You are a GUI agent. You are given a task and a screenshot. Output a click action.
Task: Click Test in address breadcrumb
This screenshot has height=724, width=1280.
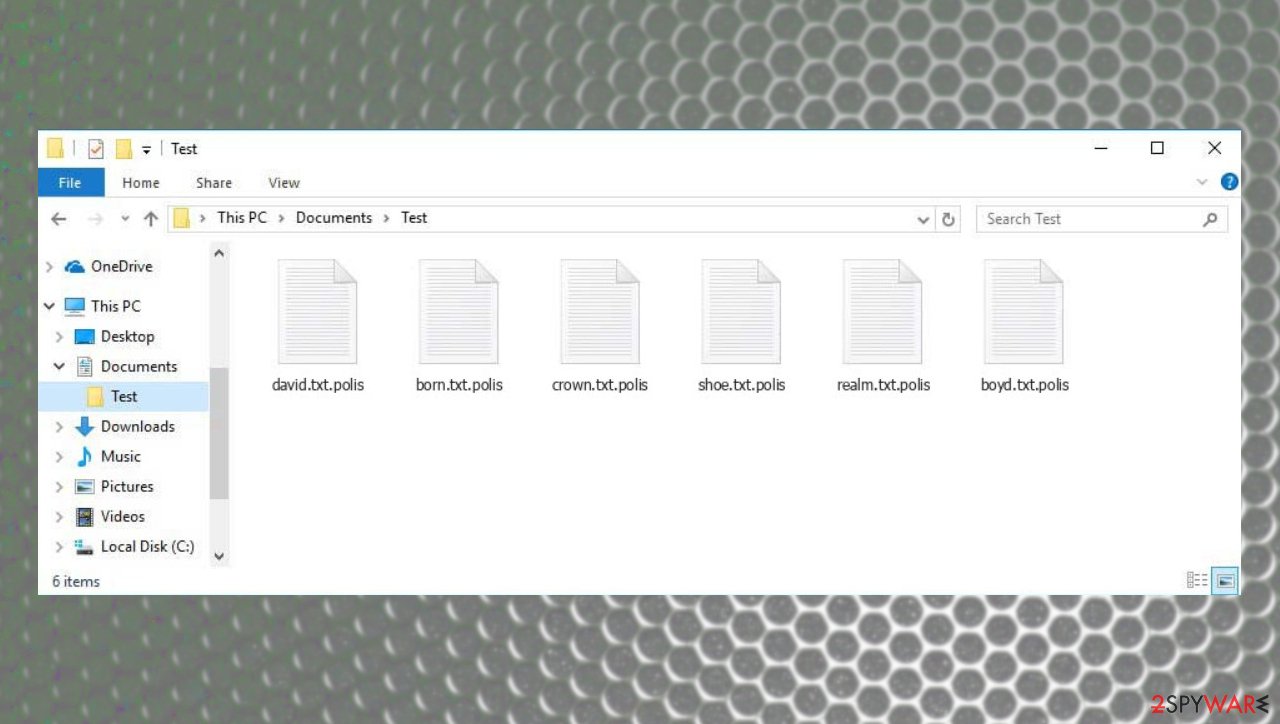[414, 218]
